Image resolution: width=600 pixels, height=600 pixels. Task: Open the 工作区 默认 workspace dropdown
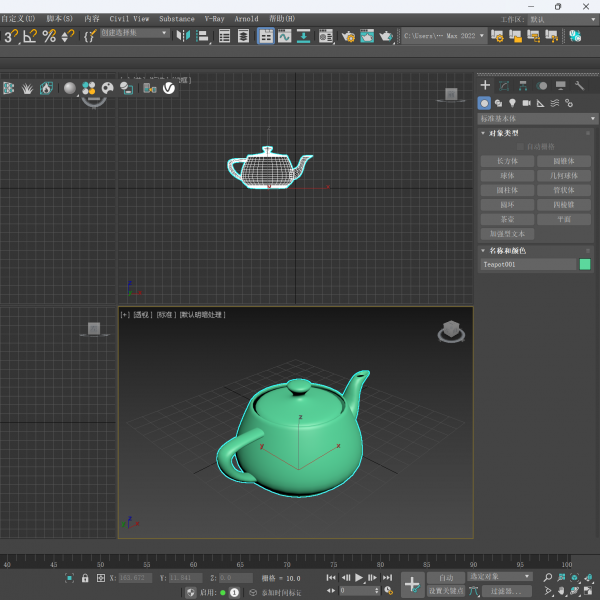[x=562, y=19]
